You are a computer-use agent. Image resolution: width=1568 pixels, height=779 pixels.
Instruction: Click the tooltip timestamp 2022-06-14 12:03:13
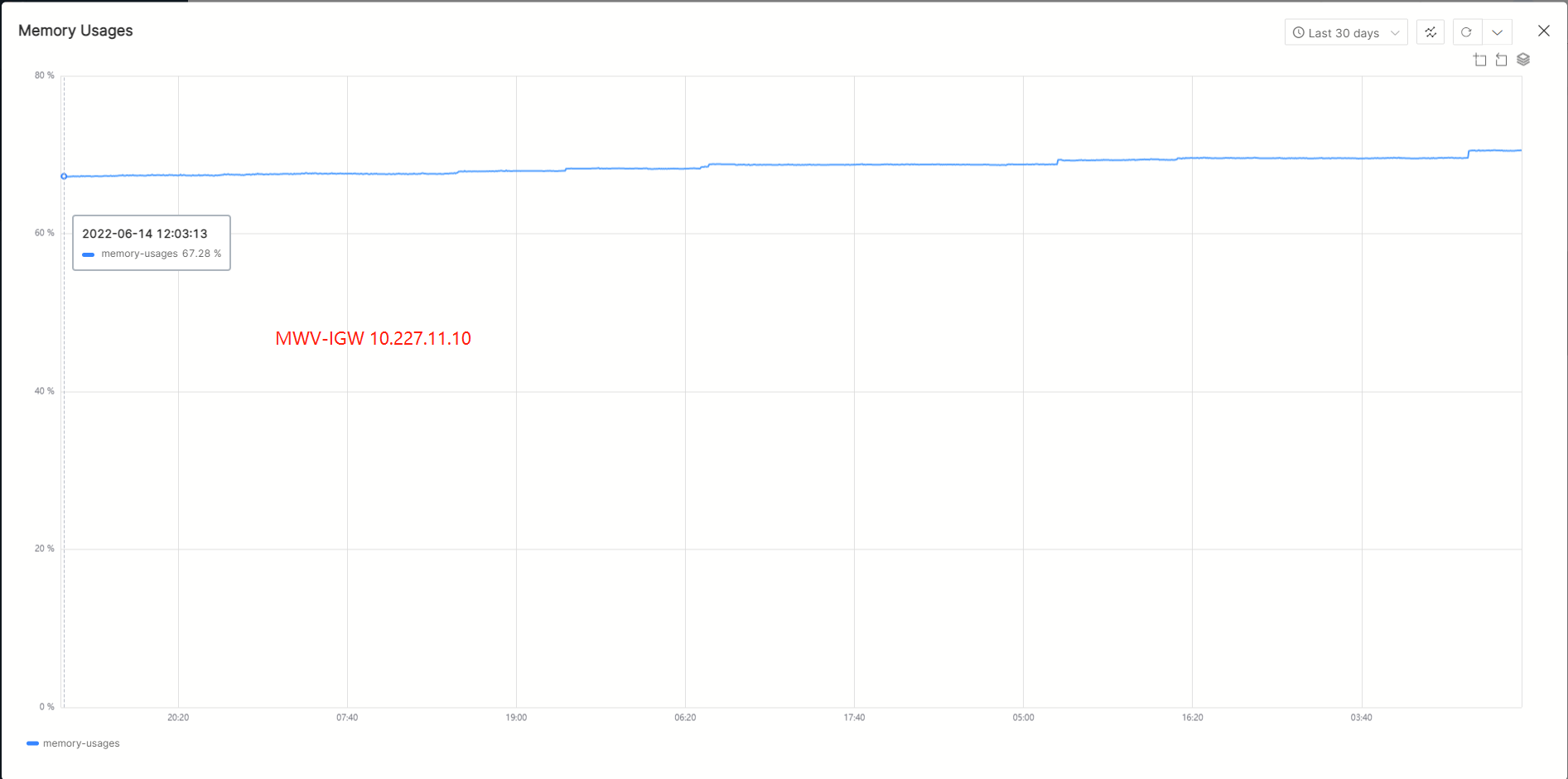[x=145, y=234]
